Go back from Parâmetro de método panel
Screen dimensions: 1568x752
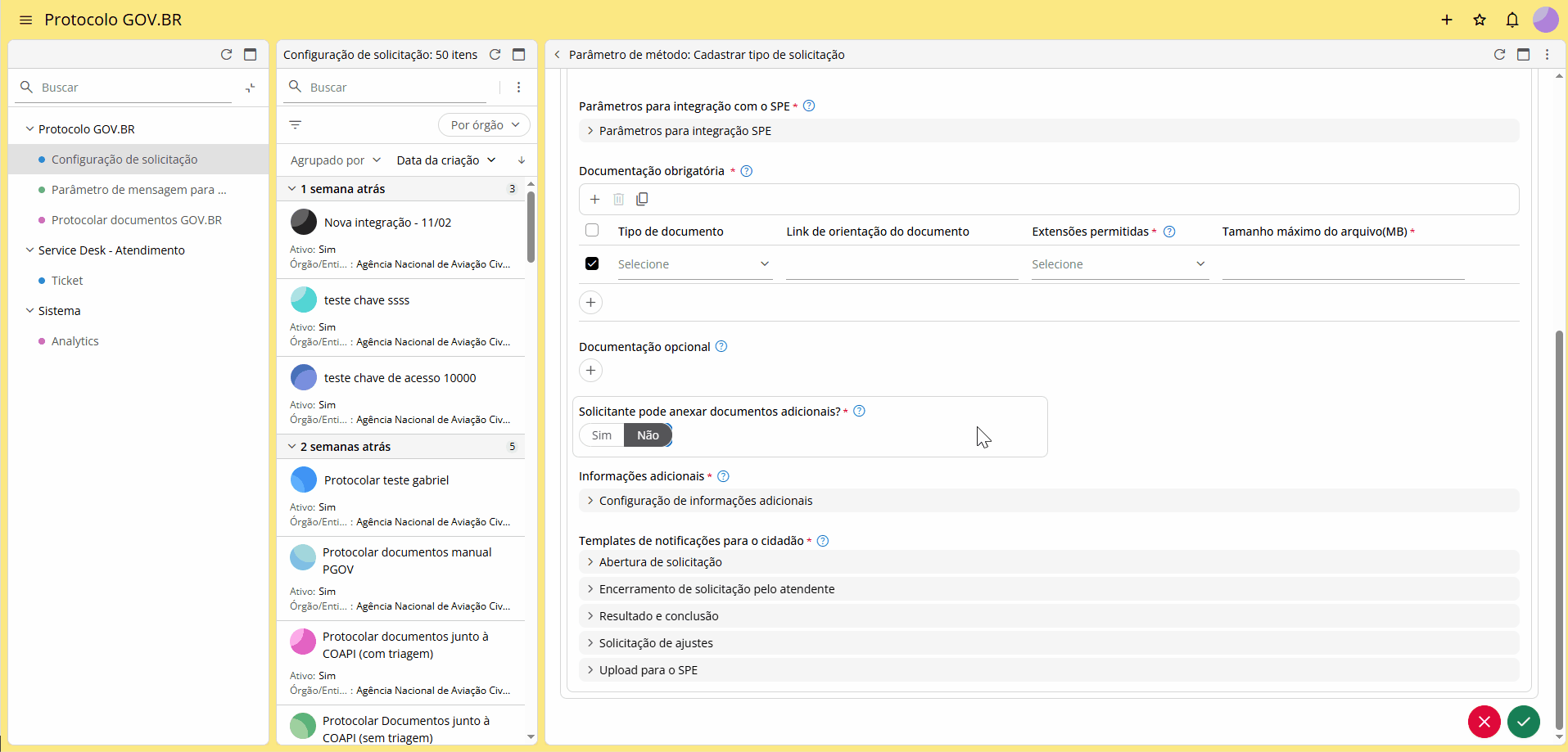click(x=558, y=55)
